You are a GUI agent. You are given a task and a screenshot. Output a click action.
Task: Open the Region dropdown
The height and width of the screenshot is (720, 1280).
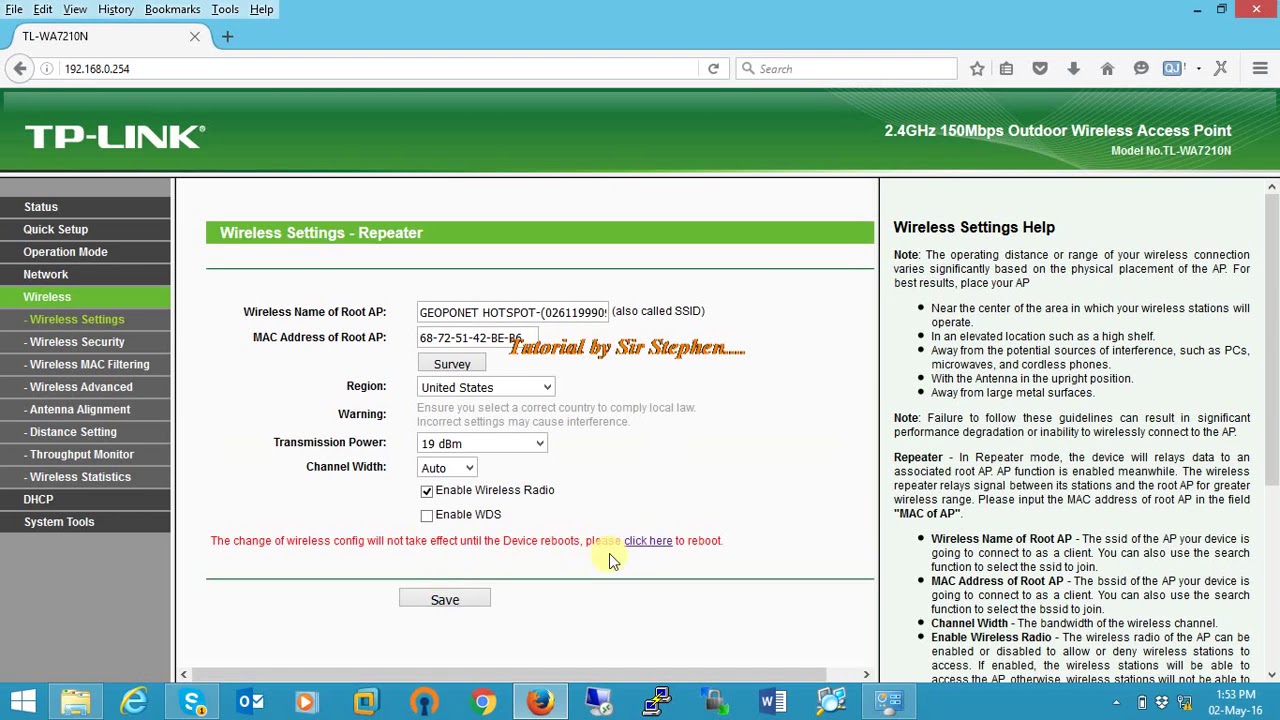tap(486, 387)
